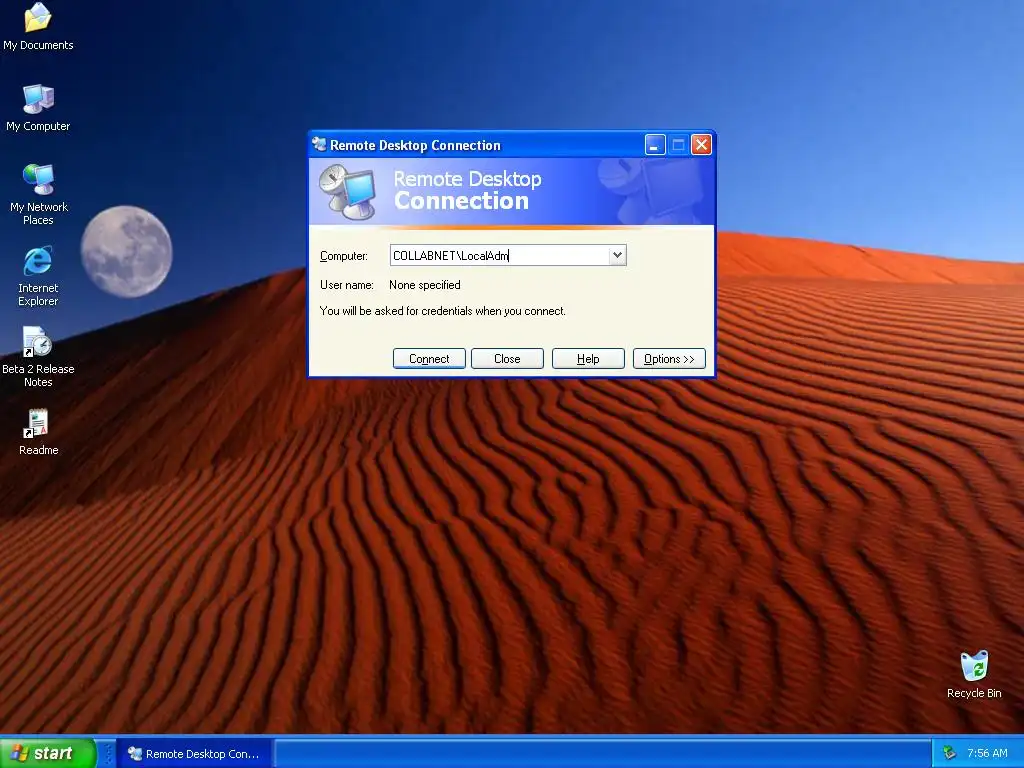
Task: Click the Remote Desktop Connection banner computer icon
Action: click(x=348, y=192)
